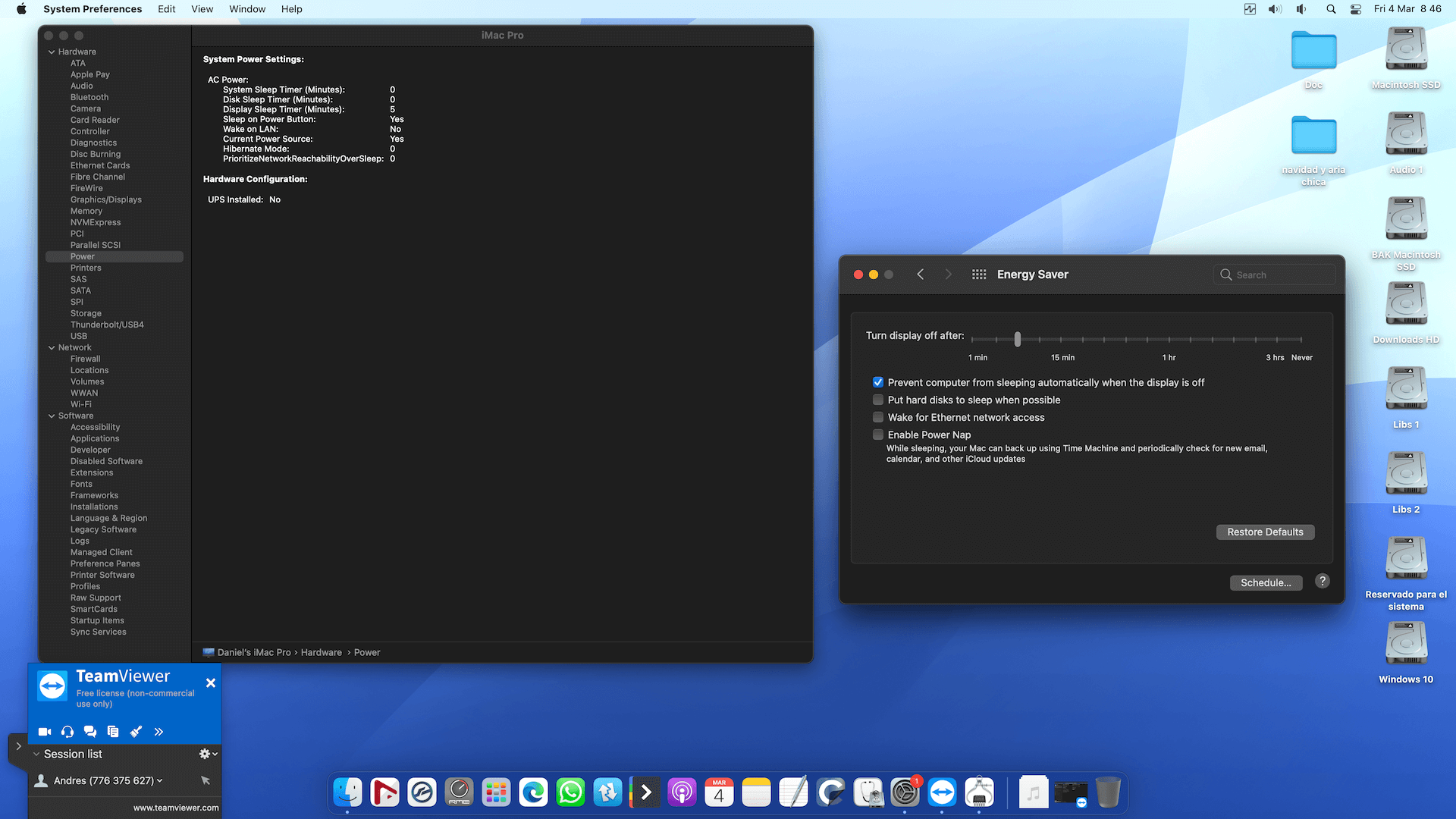
Task: Open the Schedule... dialog
Action: click(1266, 582)
